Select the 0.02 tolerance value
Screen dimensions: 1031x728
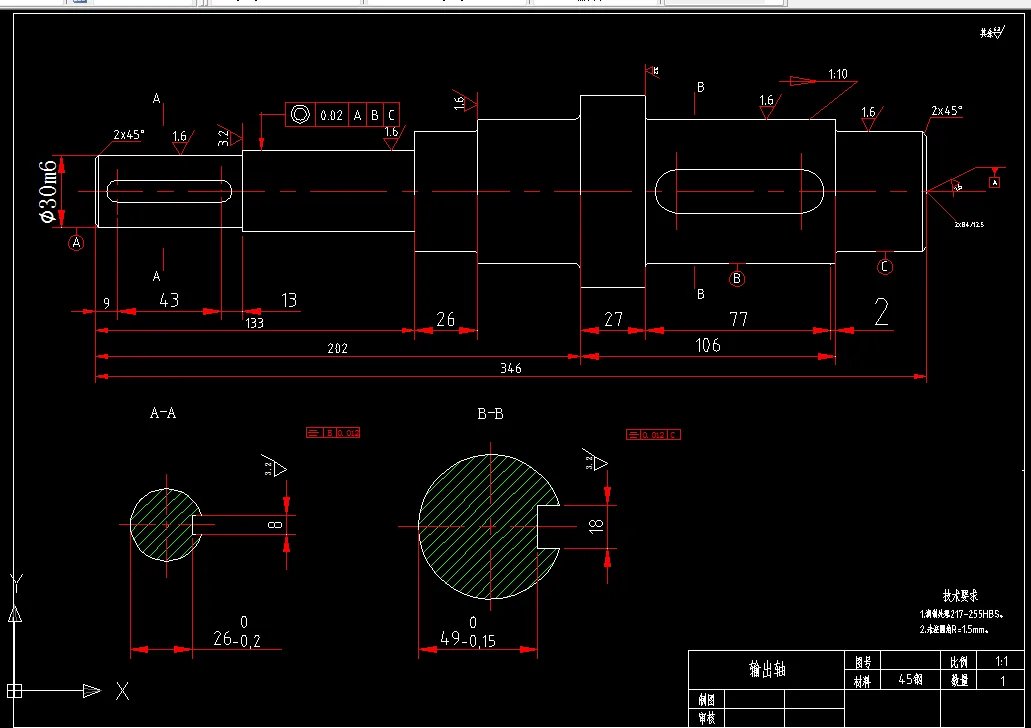(x=331, y=116)
